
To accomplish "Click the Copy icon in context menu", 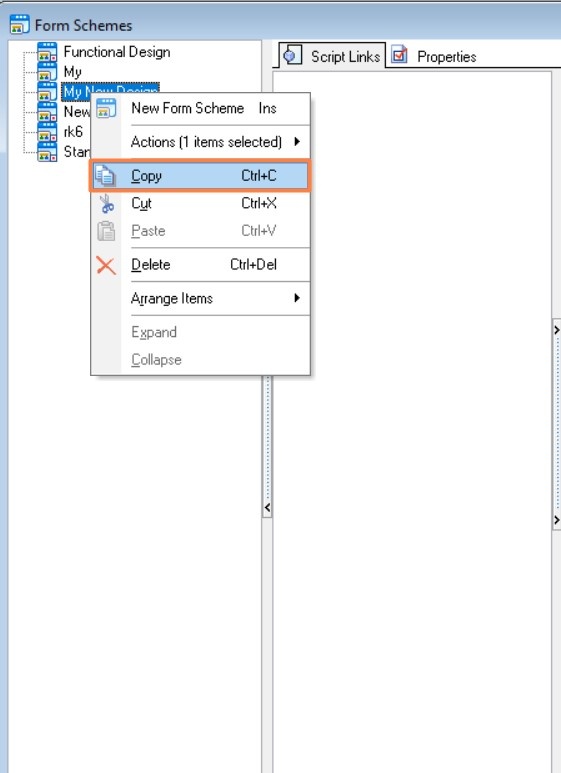I will pyautogui.click(x=105, y=176).
